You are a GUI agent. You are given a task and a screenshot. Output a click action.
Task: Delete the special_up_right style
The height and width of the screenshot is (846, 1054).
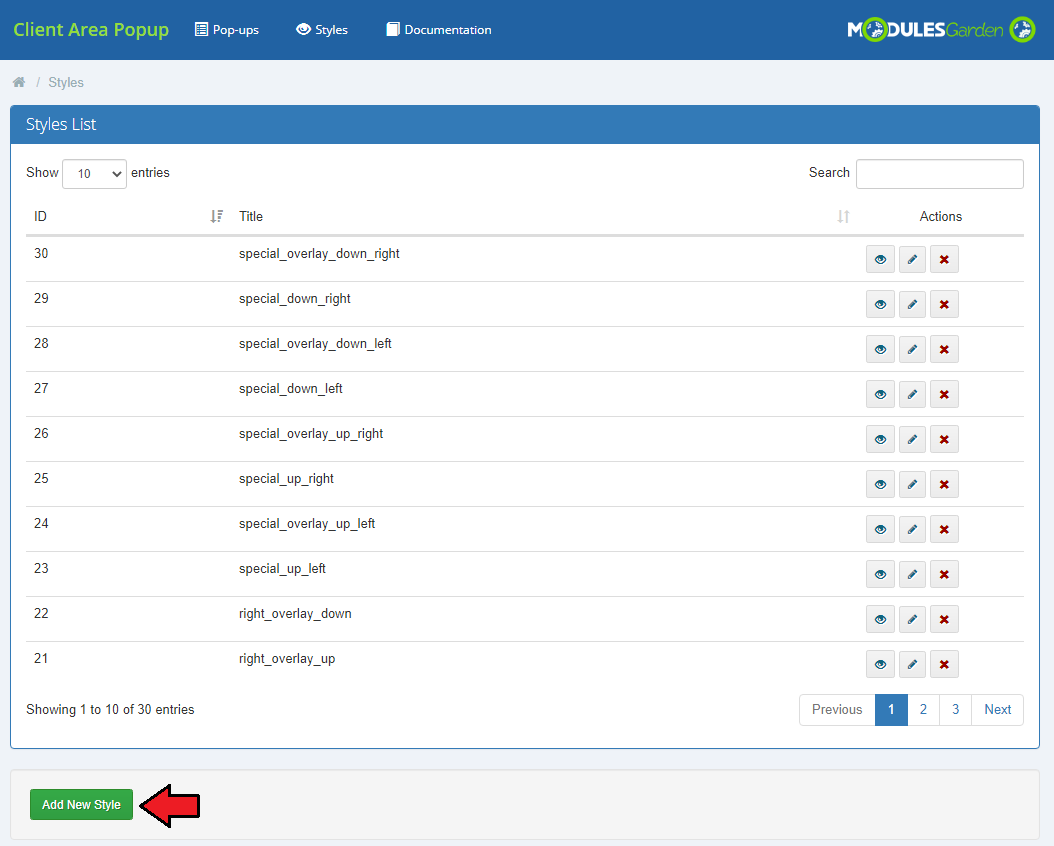944,484
